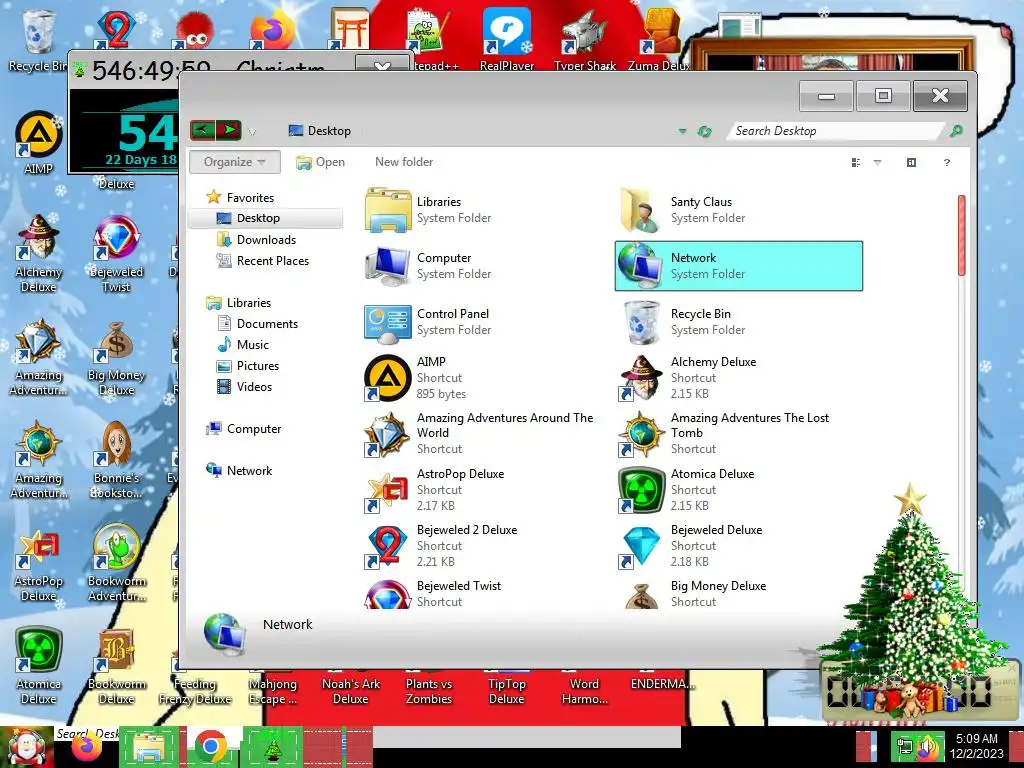Image resolution: width=1024 pixels, height=768 pixels.
Task: Select Favorites in the navigation pane
Action: [x=240, y=197]
